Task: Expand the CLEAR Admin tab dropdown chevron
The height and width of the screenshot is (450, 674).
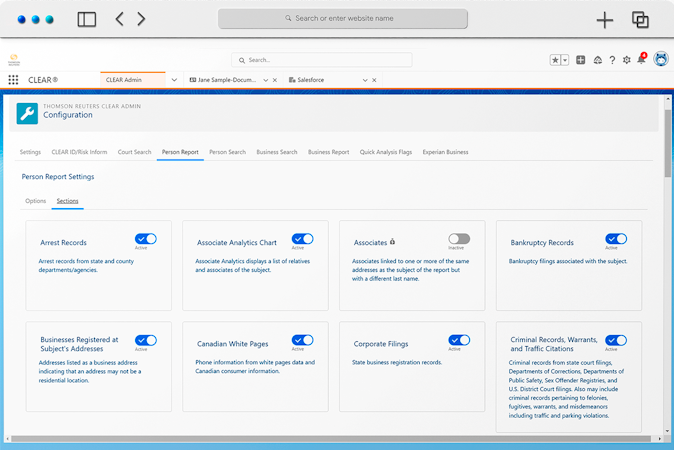Action: 174,80
